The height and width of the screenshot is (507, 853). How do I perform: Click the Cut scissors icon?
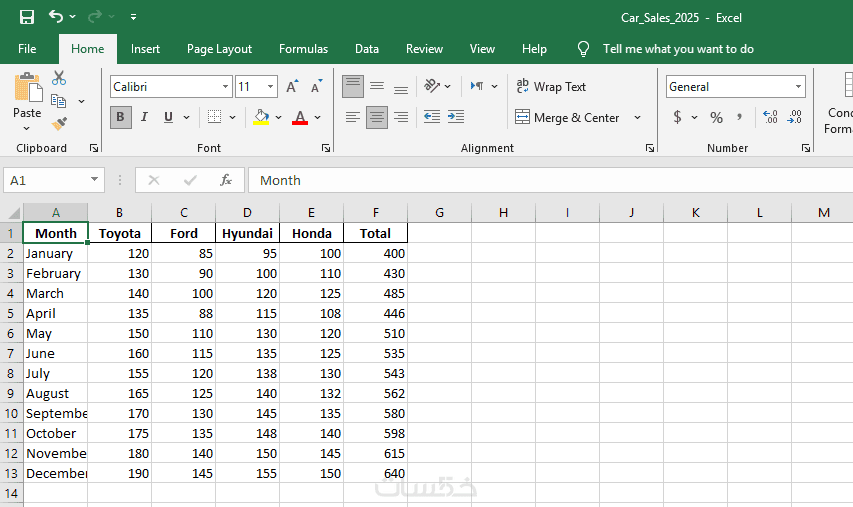click(x=59, y=78)
